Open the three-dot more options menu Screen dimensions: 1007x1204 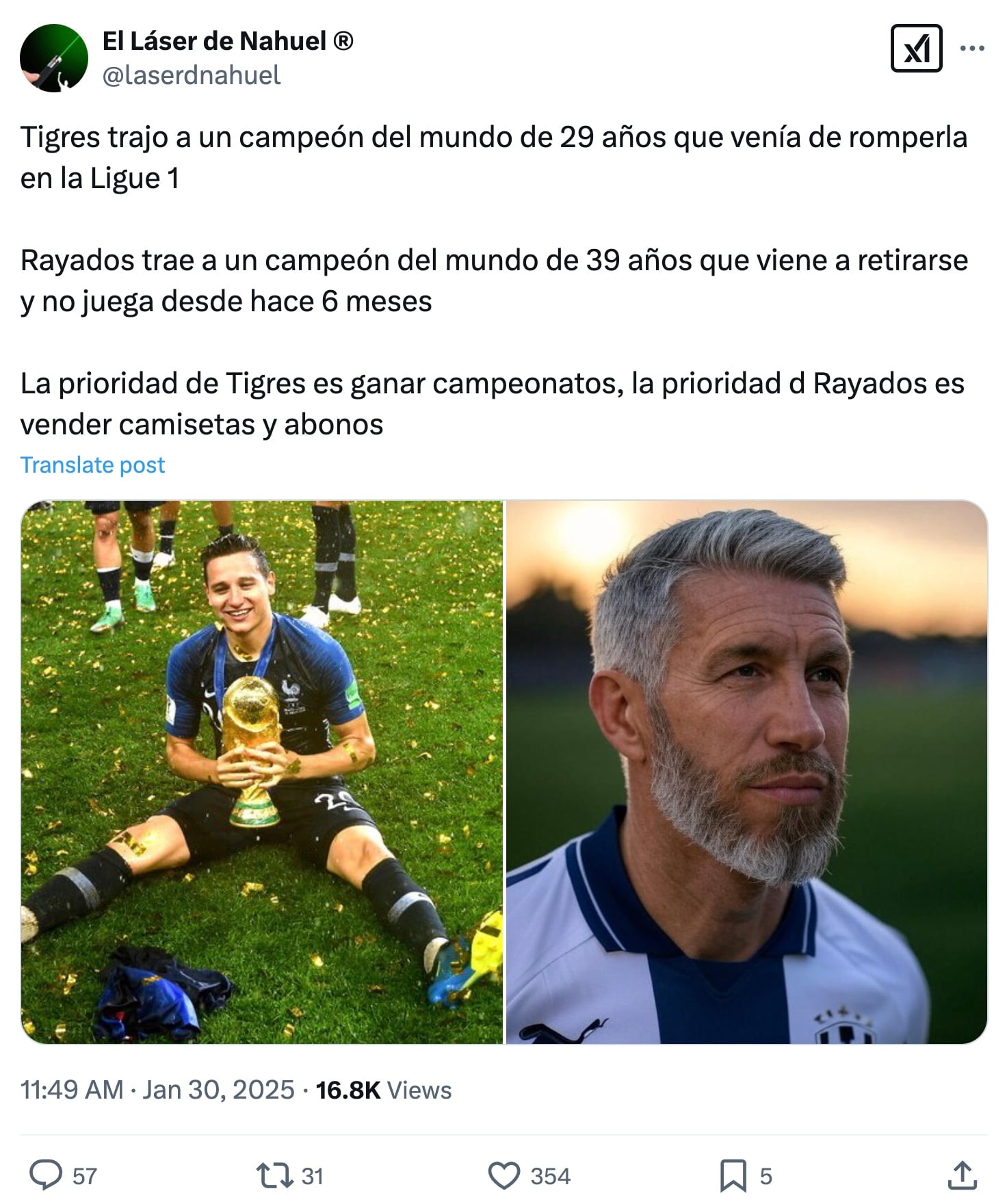(972, 49)
